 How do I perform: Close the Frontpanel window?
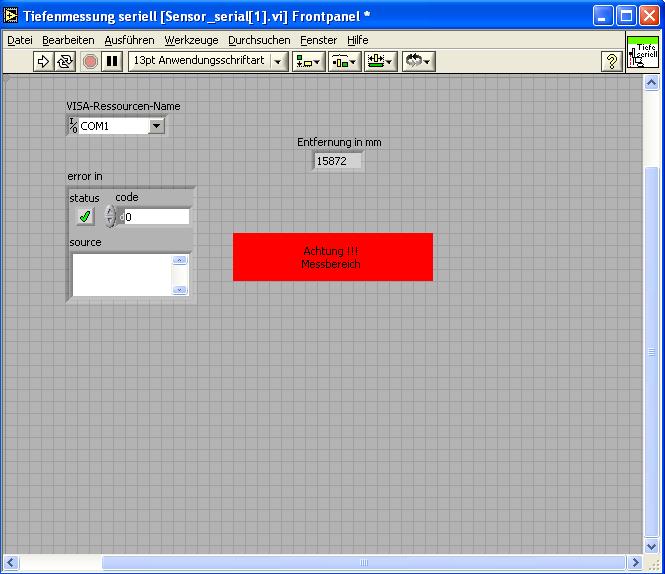(x=649, y=16)
